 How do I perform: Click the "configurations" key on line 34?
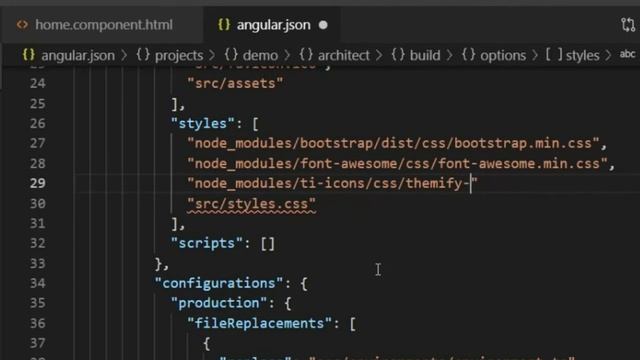pos(219,283)
